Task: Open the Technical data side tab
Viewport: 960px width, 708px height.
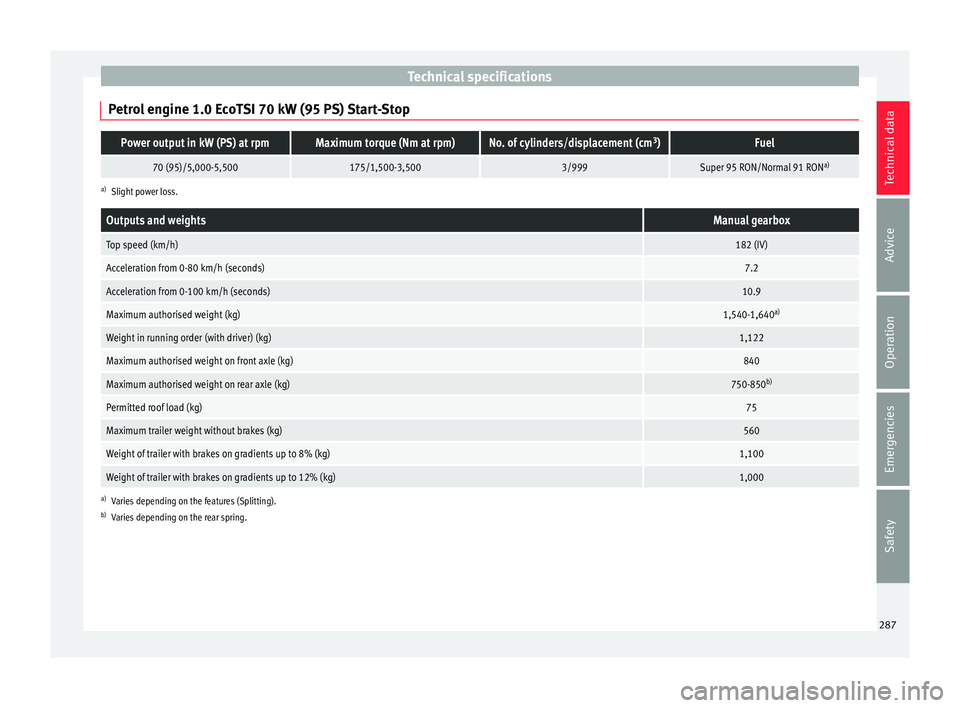Action: click(x=892, y=148)
